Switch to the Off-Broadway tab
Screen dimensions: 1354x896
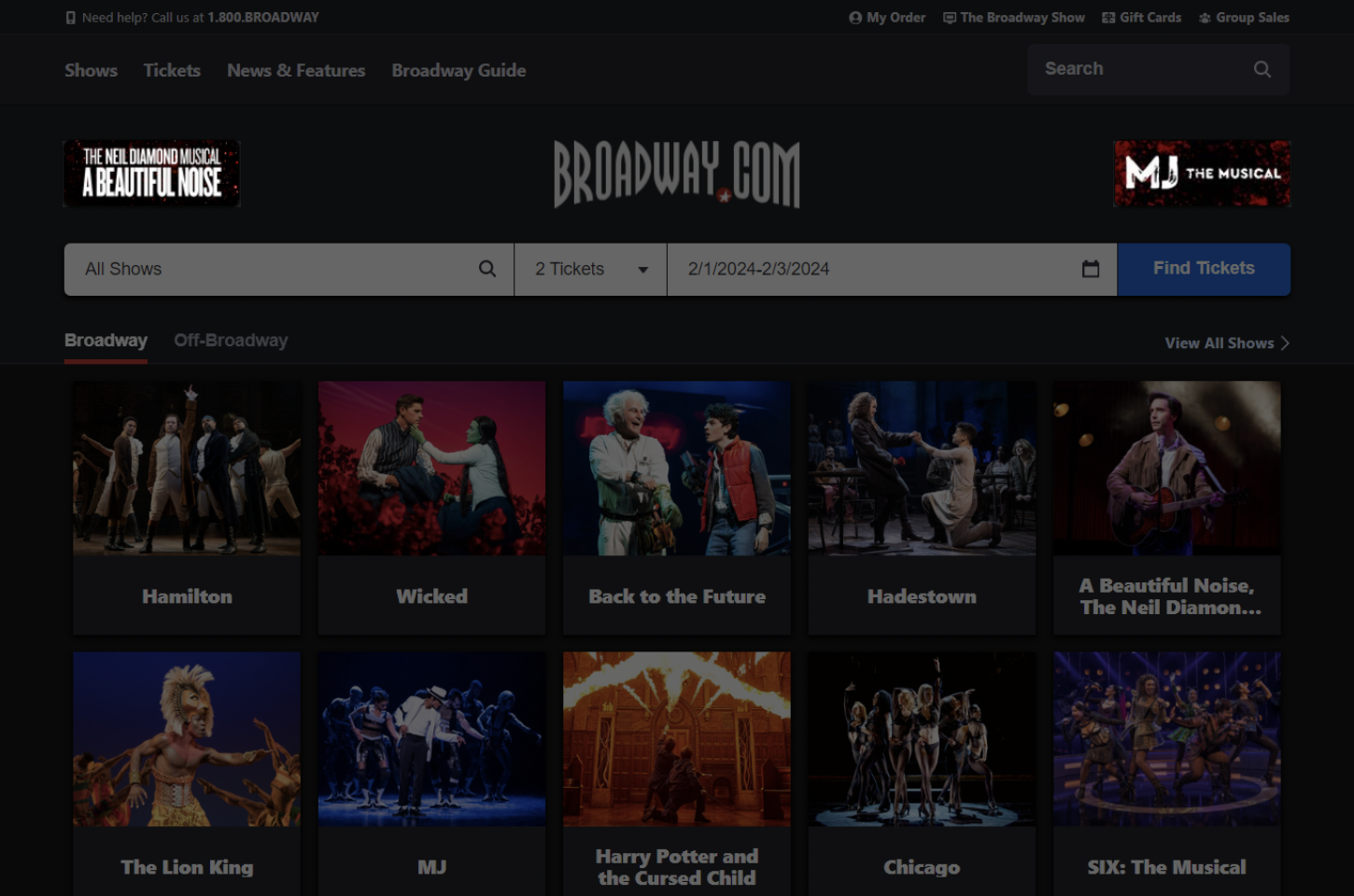click(231, 341)
